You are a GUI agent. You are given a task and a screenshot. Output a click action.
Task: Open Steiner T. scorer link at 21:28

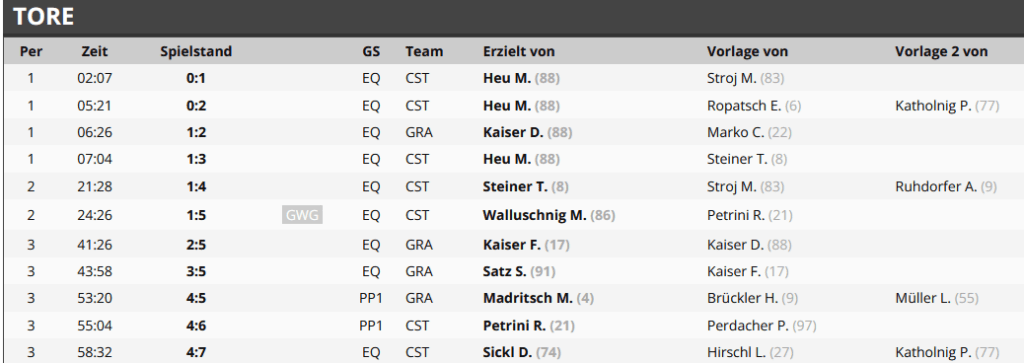click(x=526, y=187)
